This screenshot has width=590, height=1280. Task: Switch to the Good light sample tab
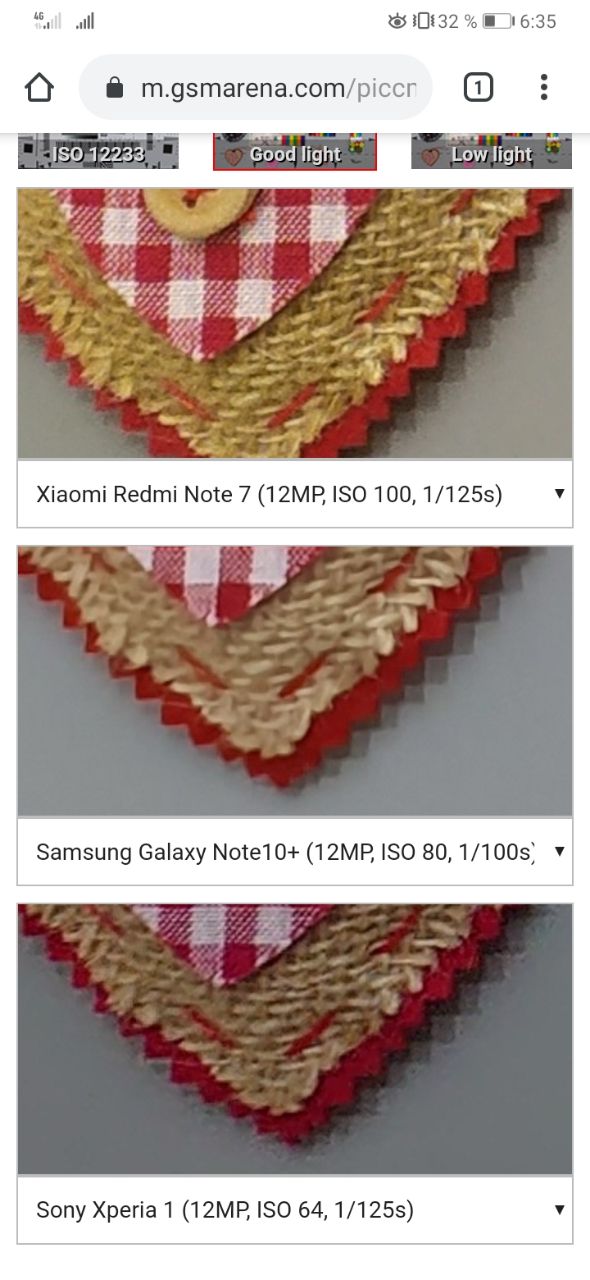pyautogui.click(x=295, y=152)
